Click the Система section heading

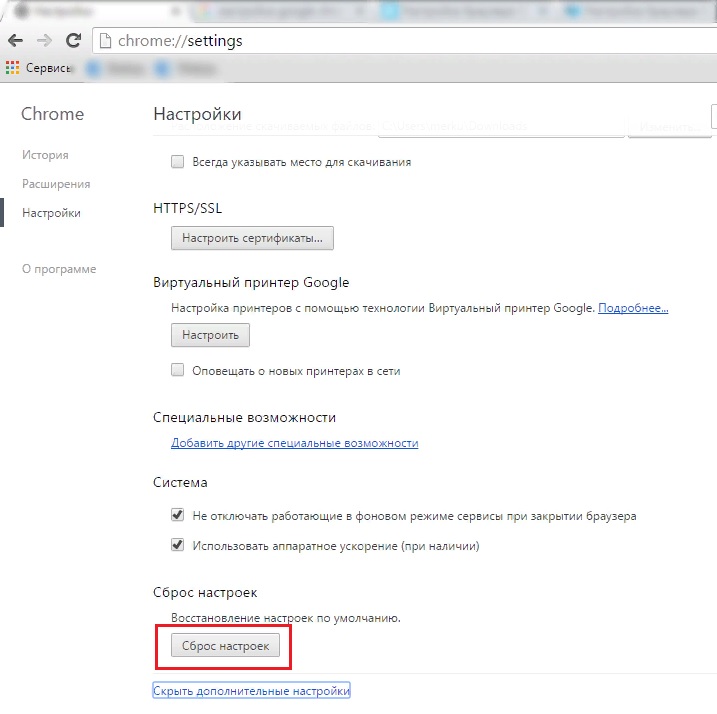tap(180, 483)
